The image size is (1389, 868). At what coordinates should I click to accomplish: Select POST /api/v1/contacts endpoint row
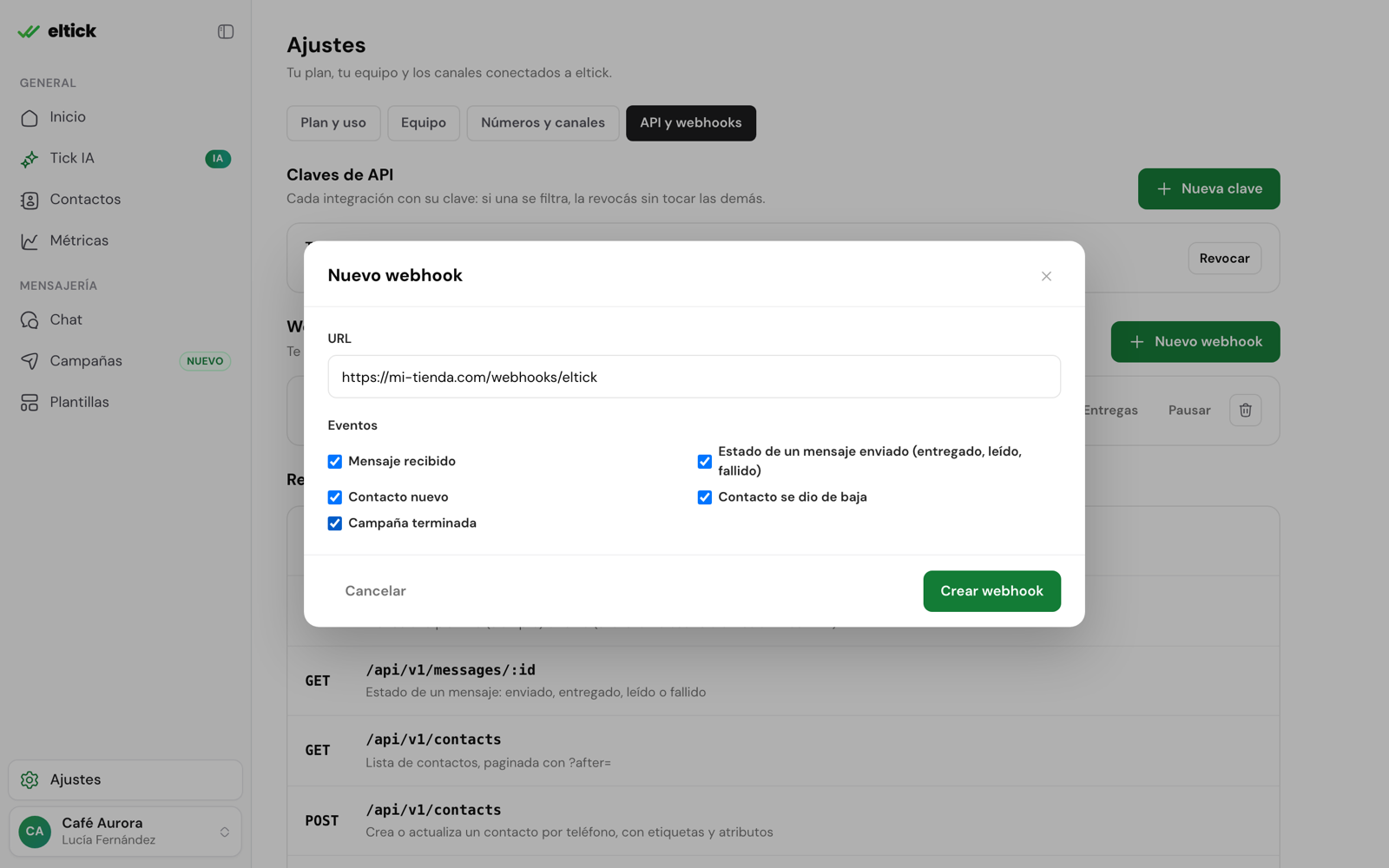tap(783, 821)
